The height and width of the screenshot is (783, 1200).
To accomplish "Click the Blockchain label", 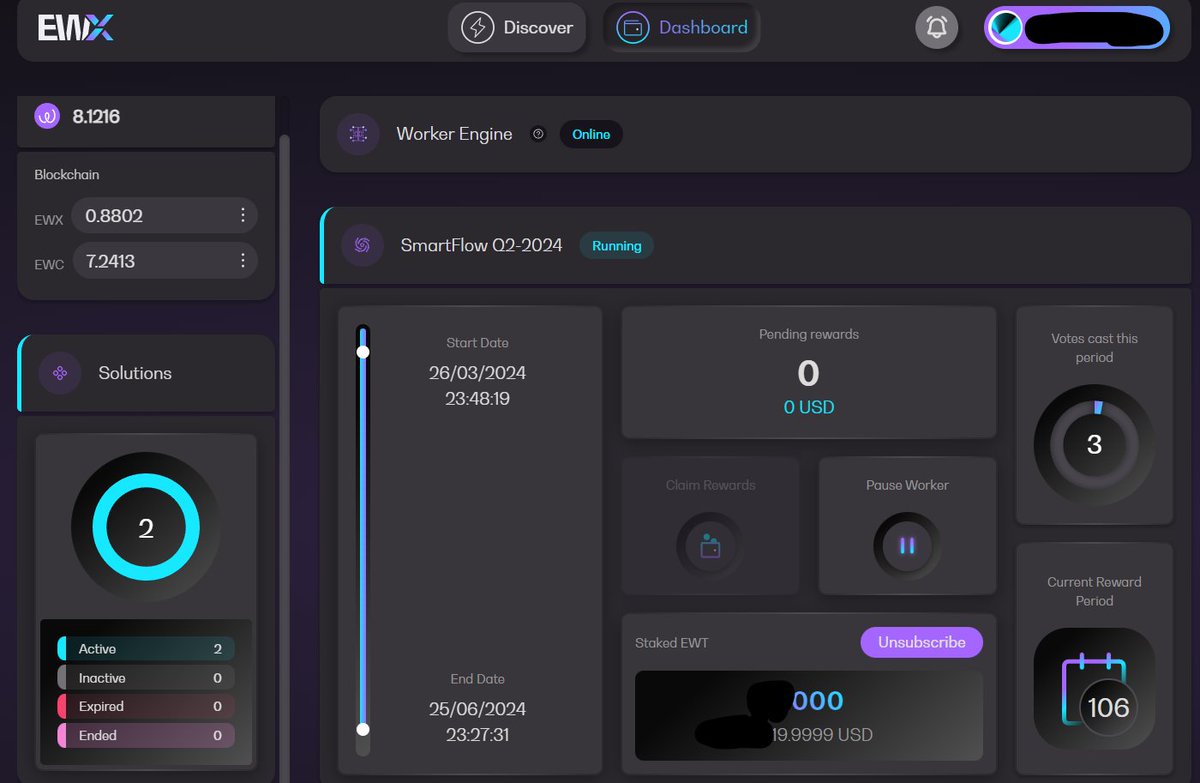I will (67, 174).
